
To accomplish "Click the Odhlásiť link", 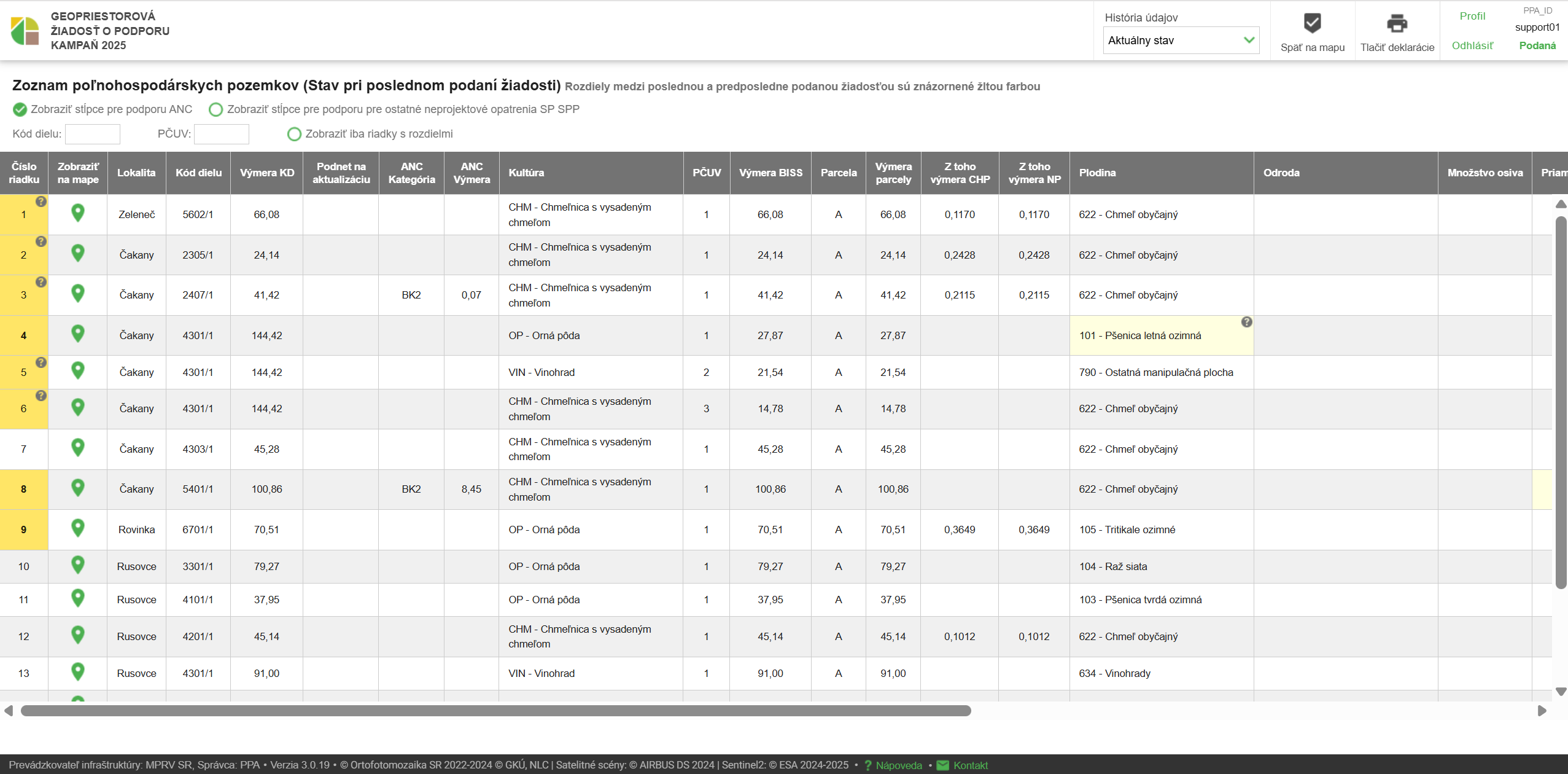I will point(1472,45).
